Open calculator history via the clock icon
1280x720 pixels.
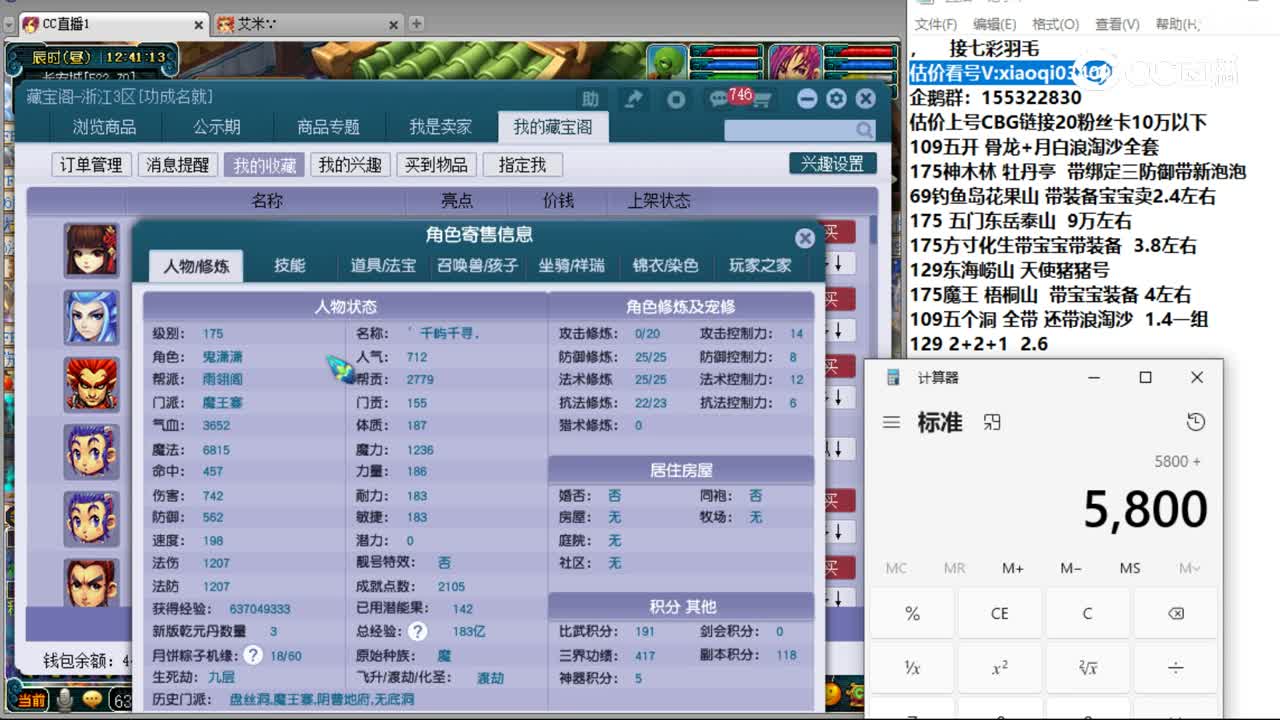(x=1196, y=422)
